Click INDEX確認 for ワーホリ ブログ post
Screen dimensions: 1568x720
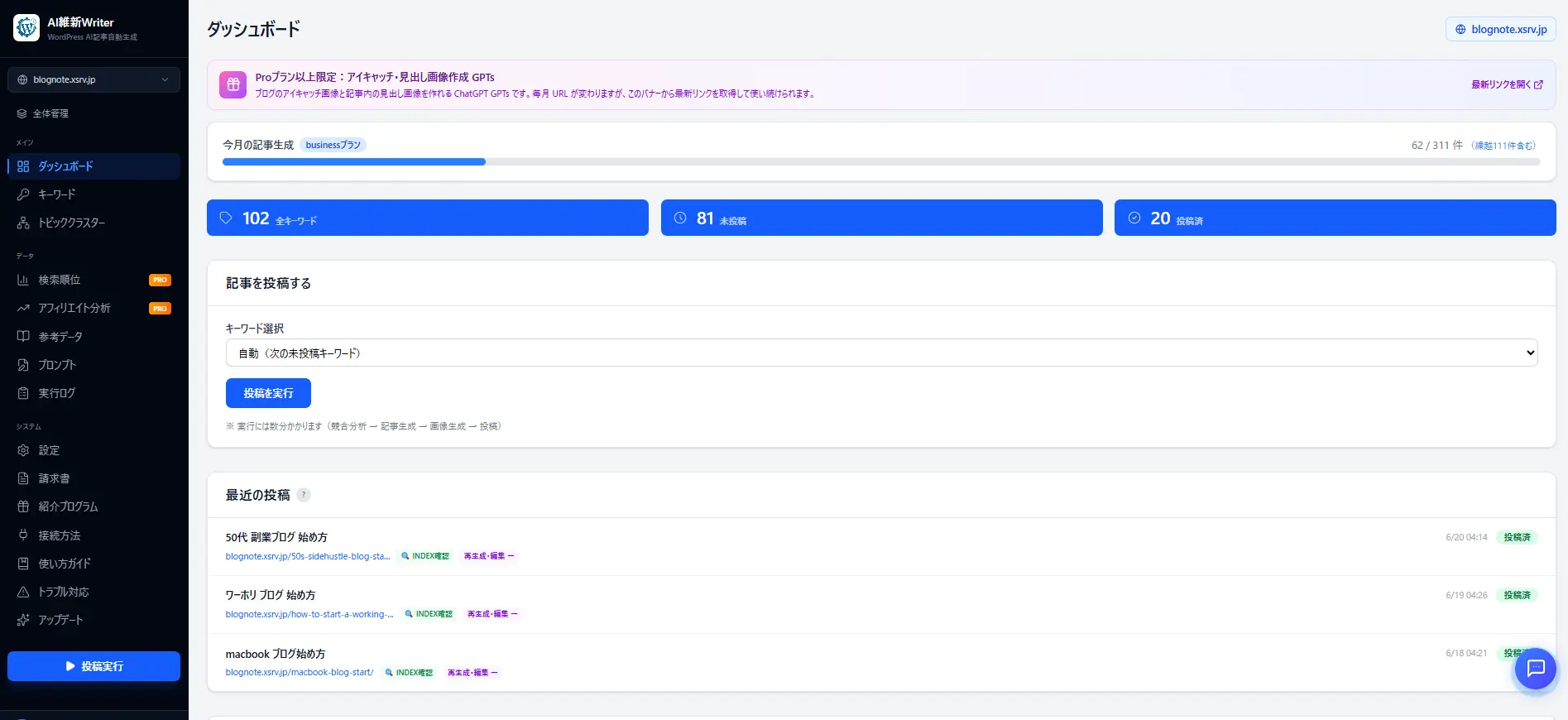pyautogui.click(x=429, y=614)
